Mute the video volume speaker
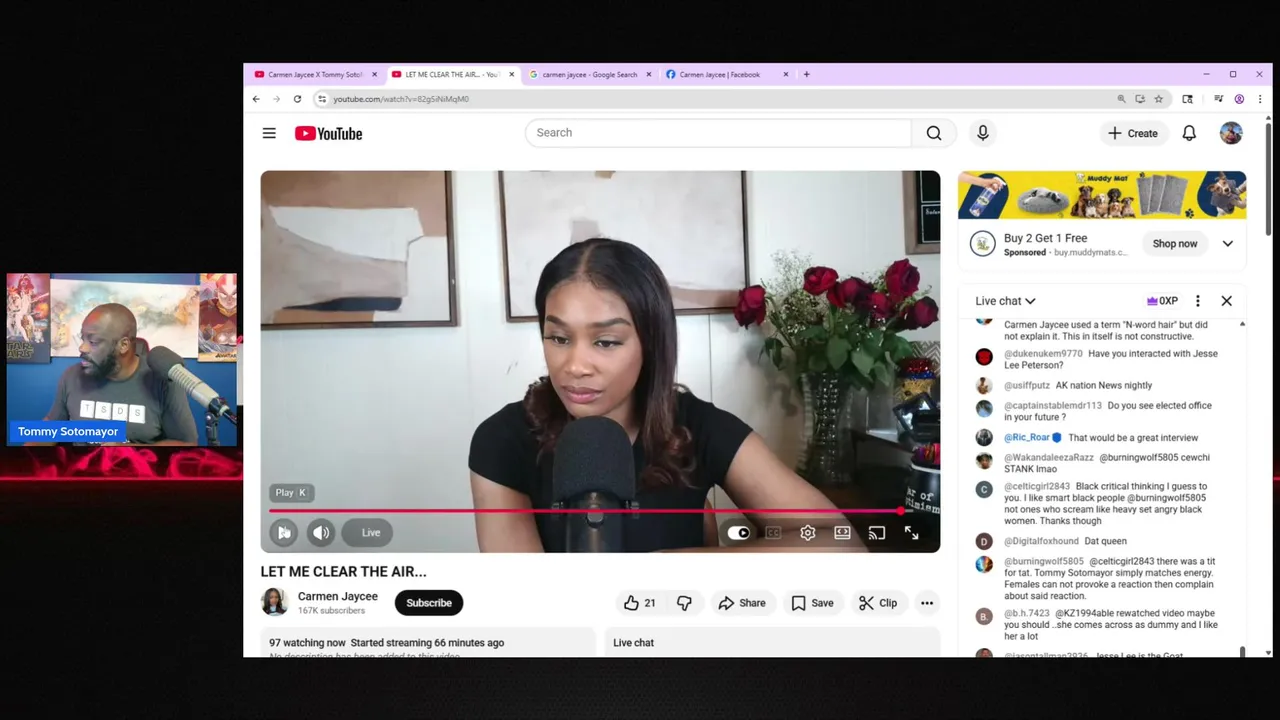Viewport: 1280px width, 720px height. tap(321, 533)
